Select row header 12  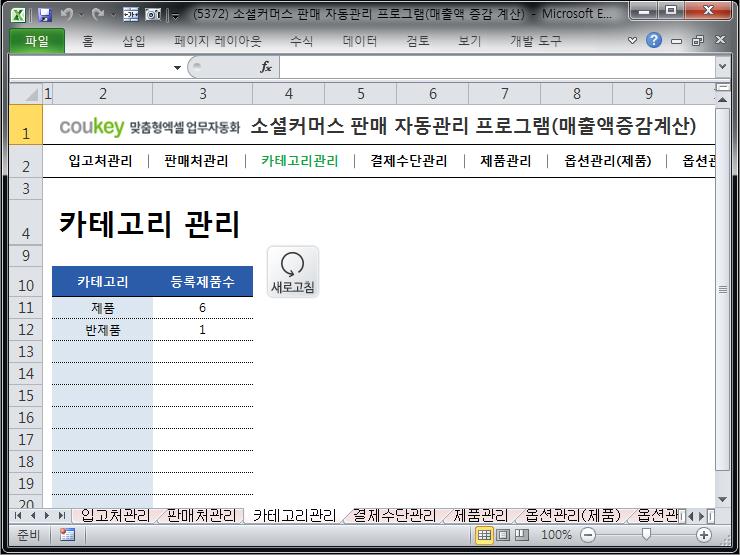pyautogui.click(x=26, y=329)
